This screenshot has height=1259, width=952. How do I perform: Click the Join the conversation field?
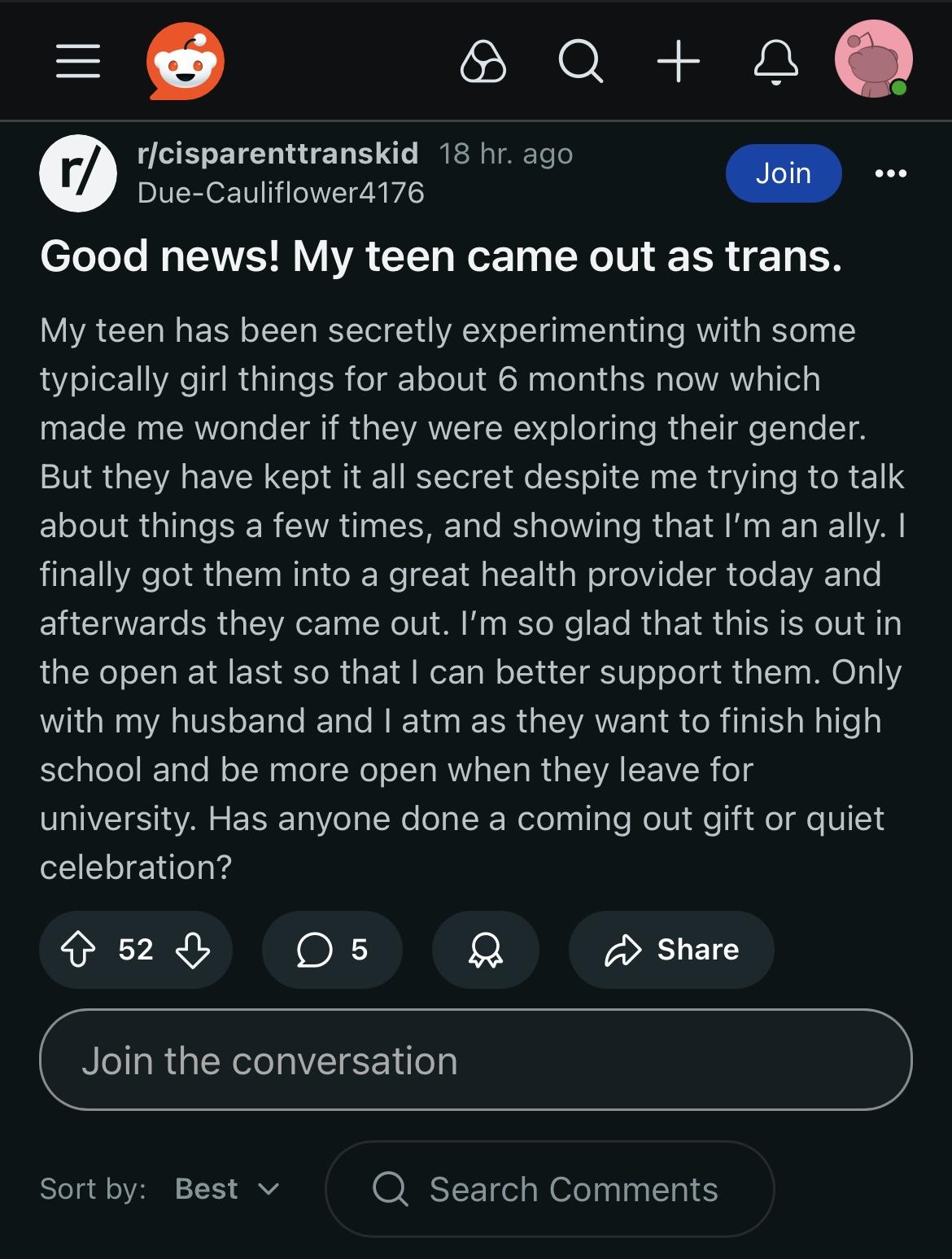pos(475,1060)
